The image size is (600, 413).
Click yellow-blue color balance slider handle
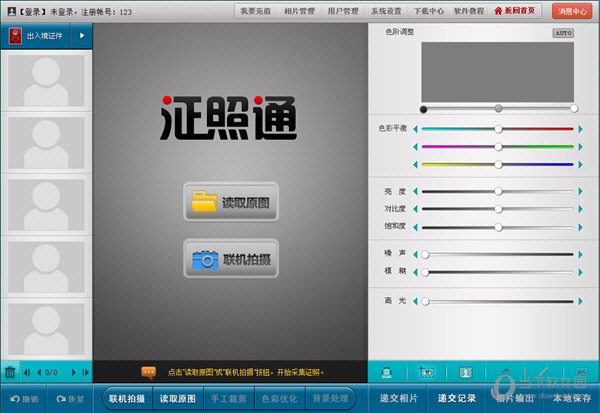(498, 165)
